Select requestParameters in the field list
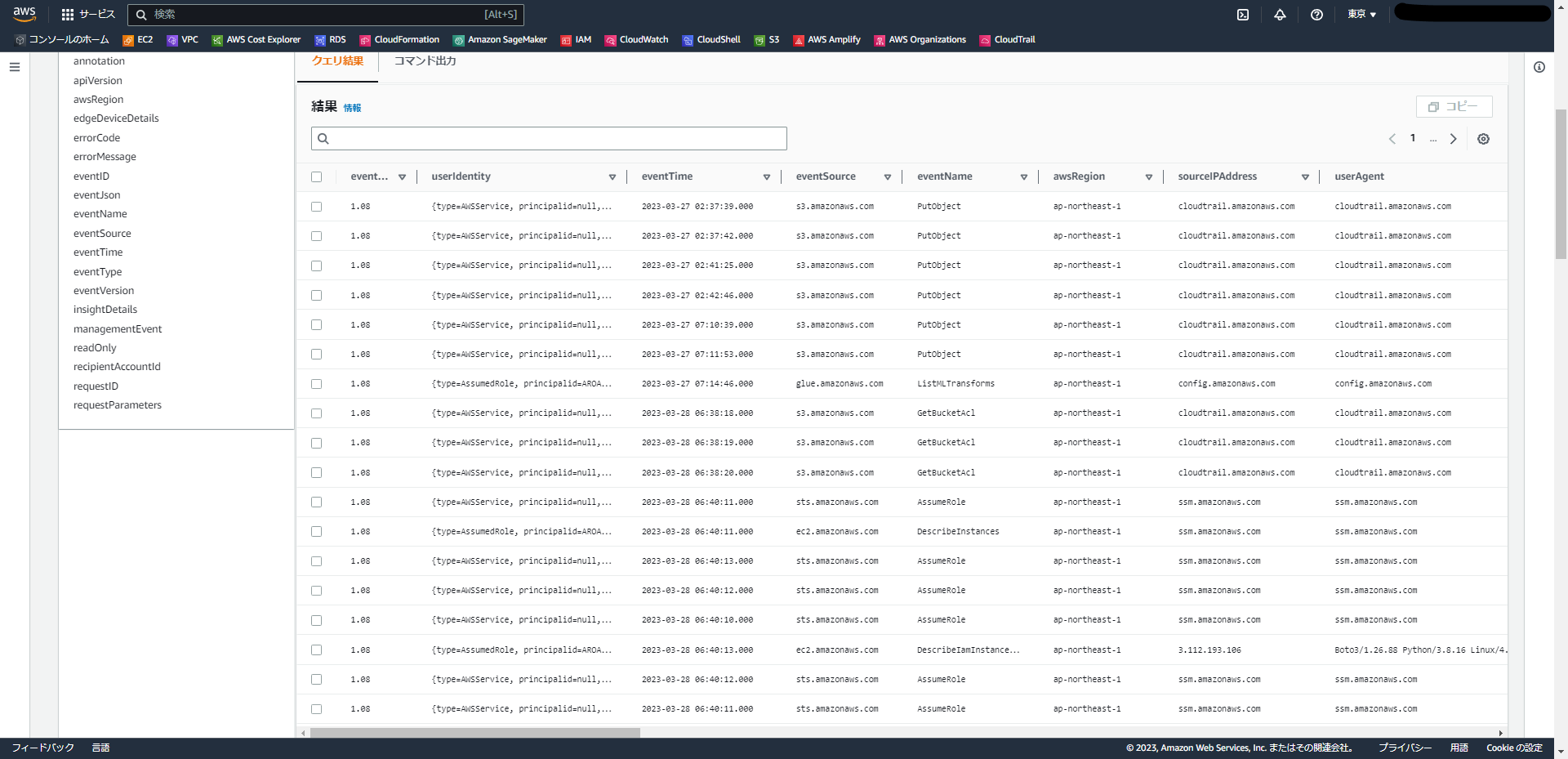This screenshot has height=759, width=1568. (x=118, y=405)
